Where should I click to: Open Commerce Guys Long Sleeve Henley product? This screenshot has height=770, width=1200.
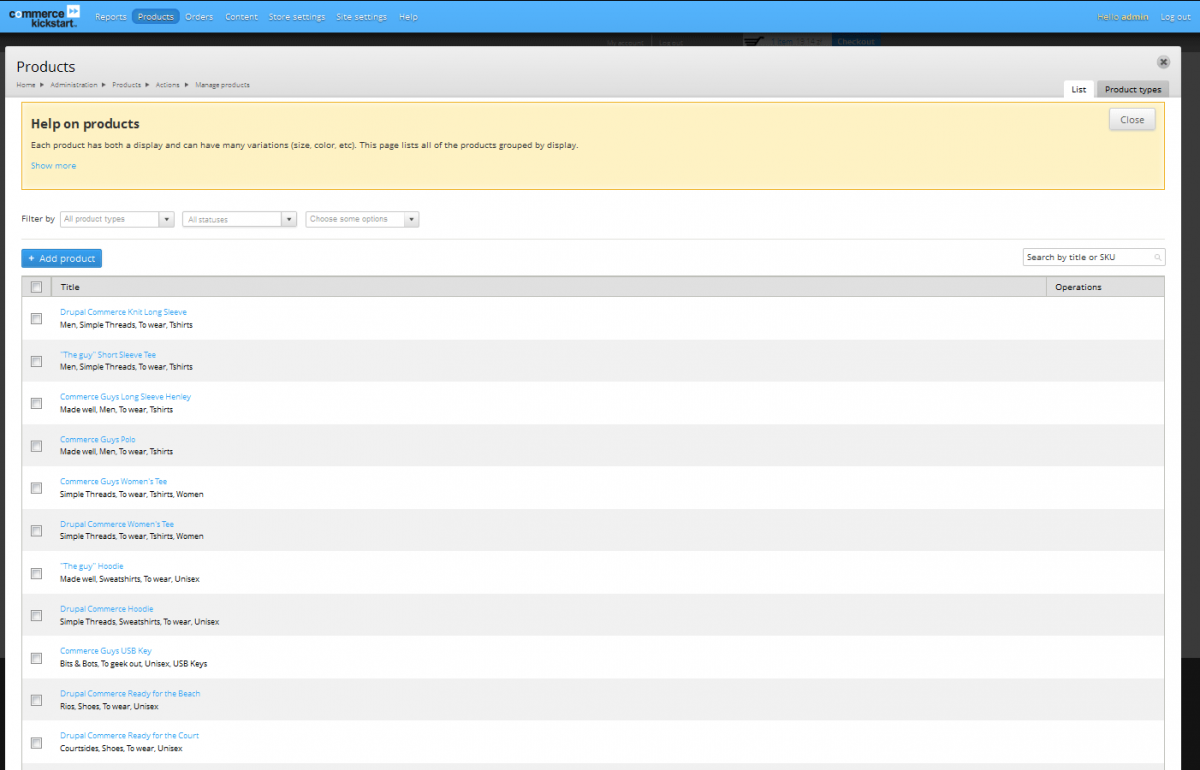coord(125,397)
